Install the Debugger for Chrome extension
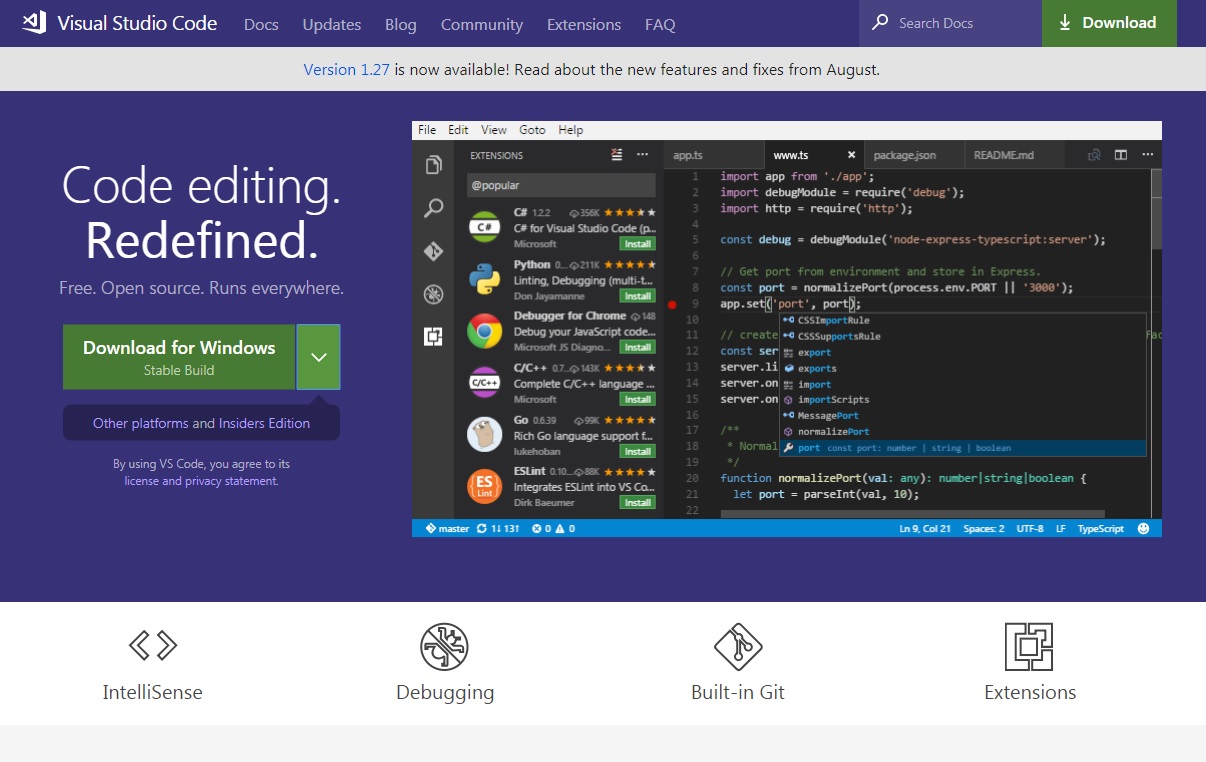Viewport: 1206px width, 762px height. tap(637, 347)
